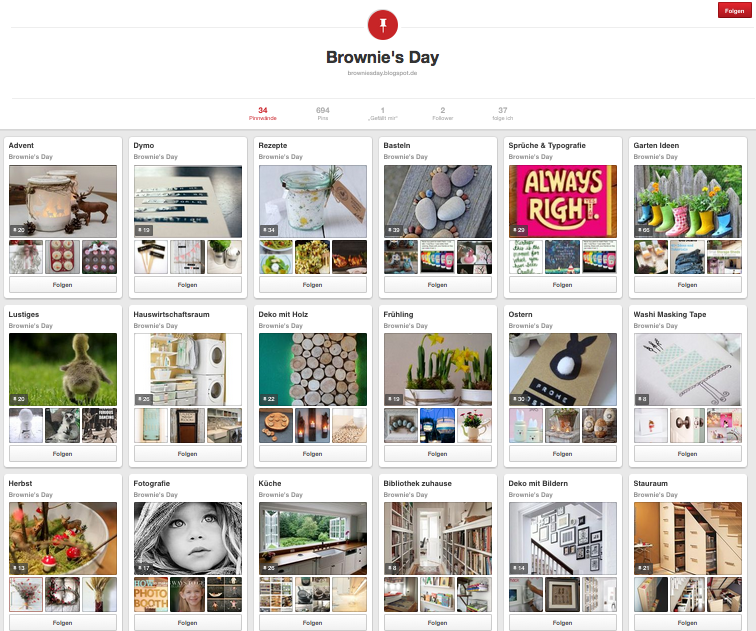Click the red pin profile icon
Image resolution: width=756 pixels, height=631 pixels.
(x=383, y=25)
